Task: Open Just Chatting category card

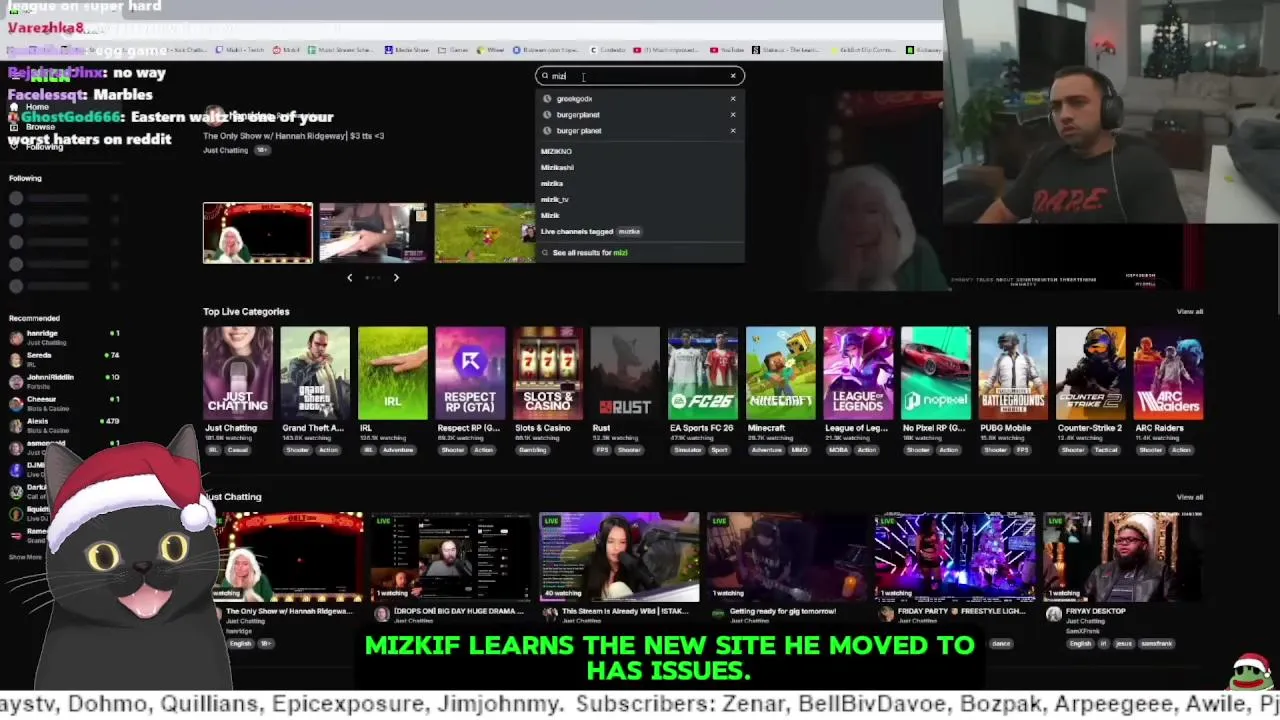Action: pyautogui.click(x=238, y=372)
